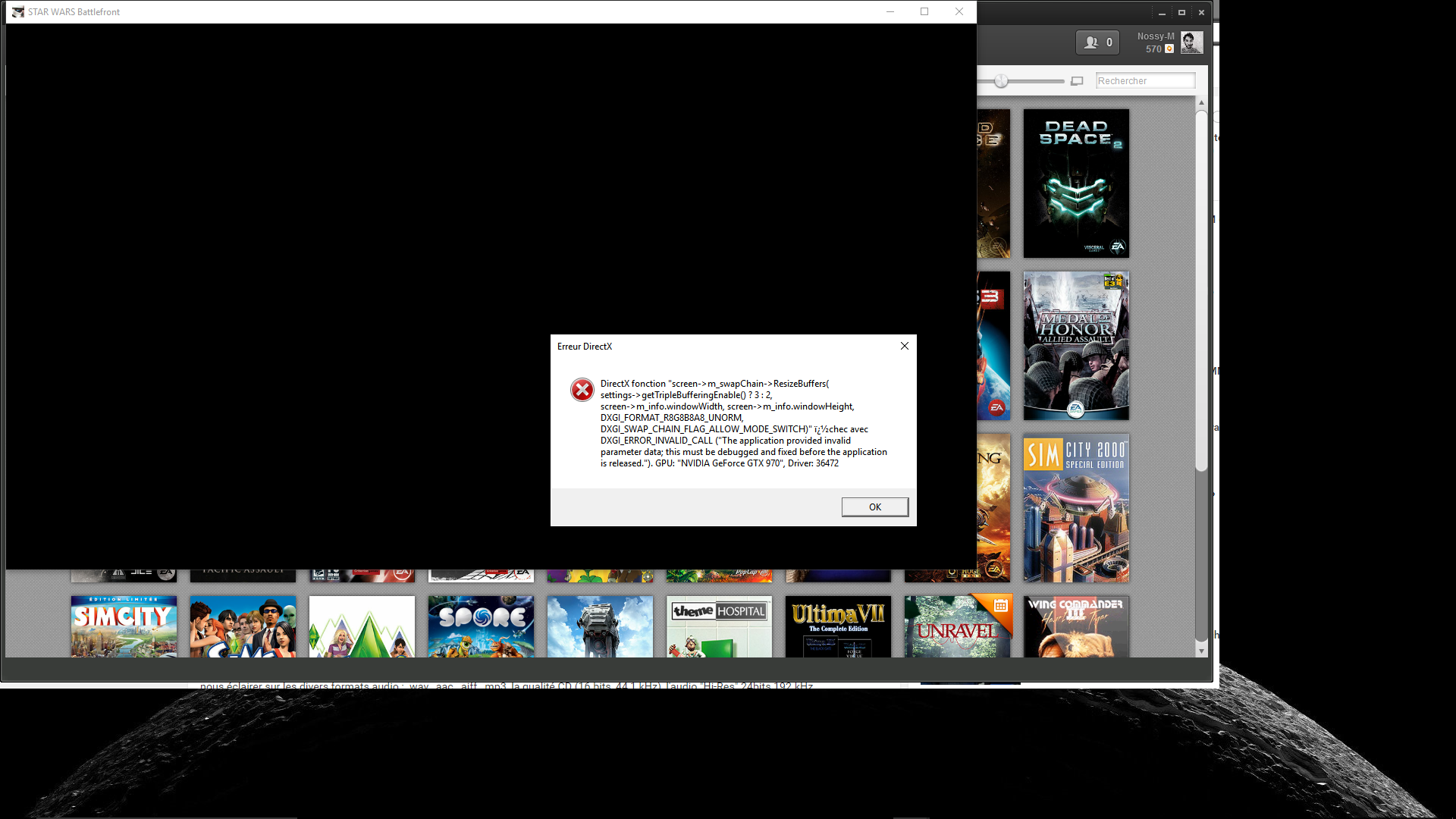Image resolution: width=1456 pixels, height=819 pixels.
Task: Close the STAR WARS Battlefront window
Action: 959,11
